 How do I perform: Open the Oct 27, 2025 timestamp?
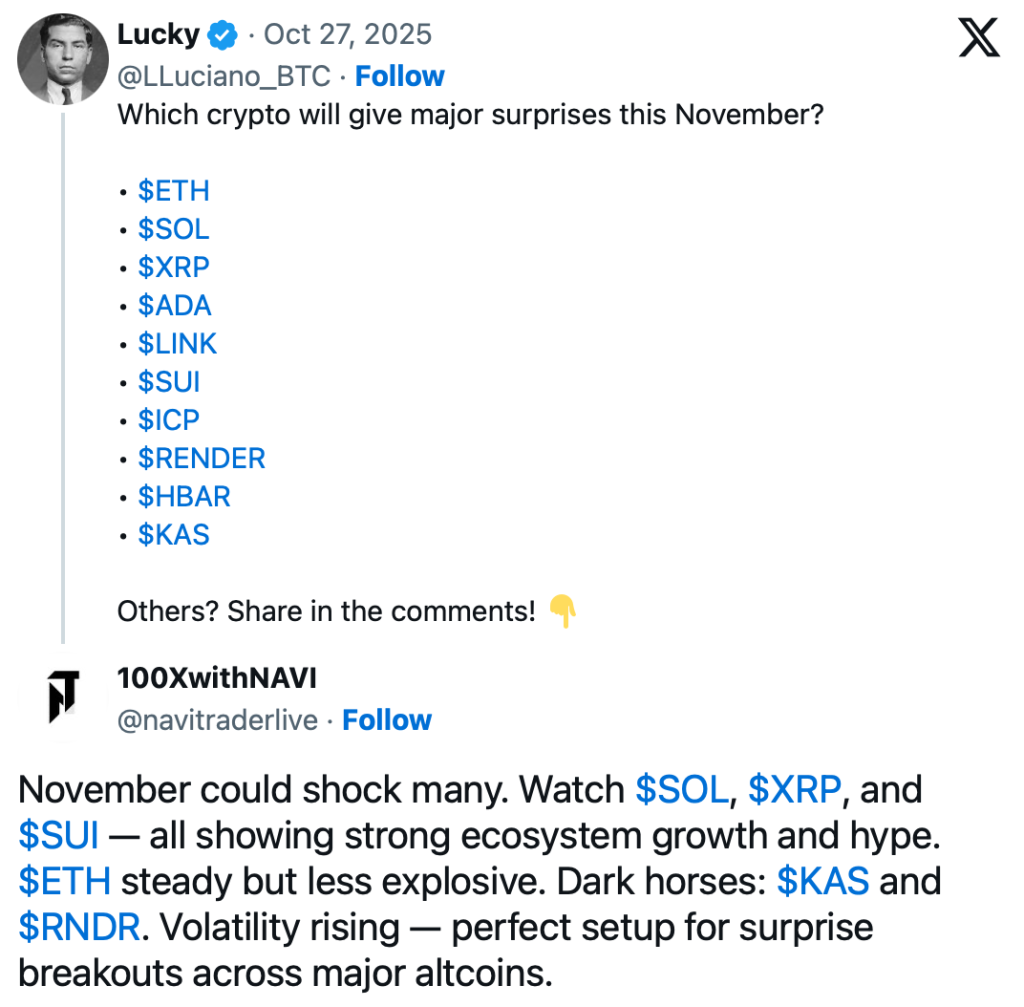348,35
